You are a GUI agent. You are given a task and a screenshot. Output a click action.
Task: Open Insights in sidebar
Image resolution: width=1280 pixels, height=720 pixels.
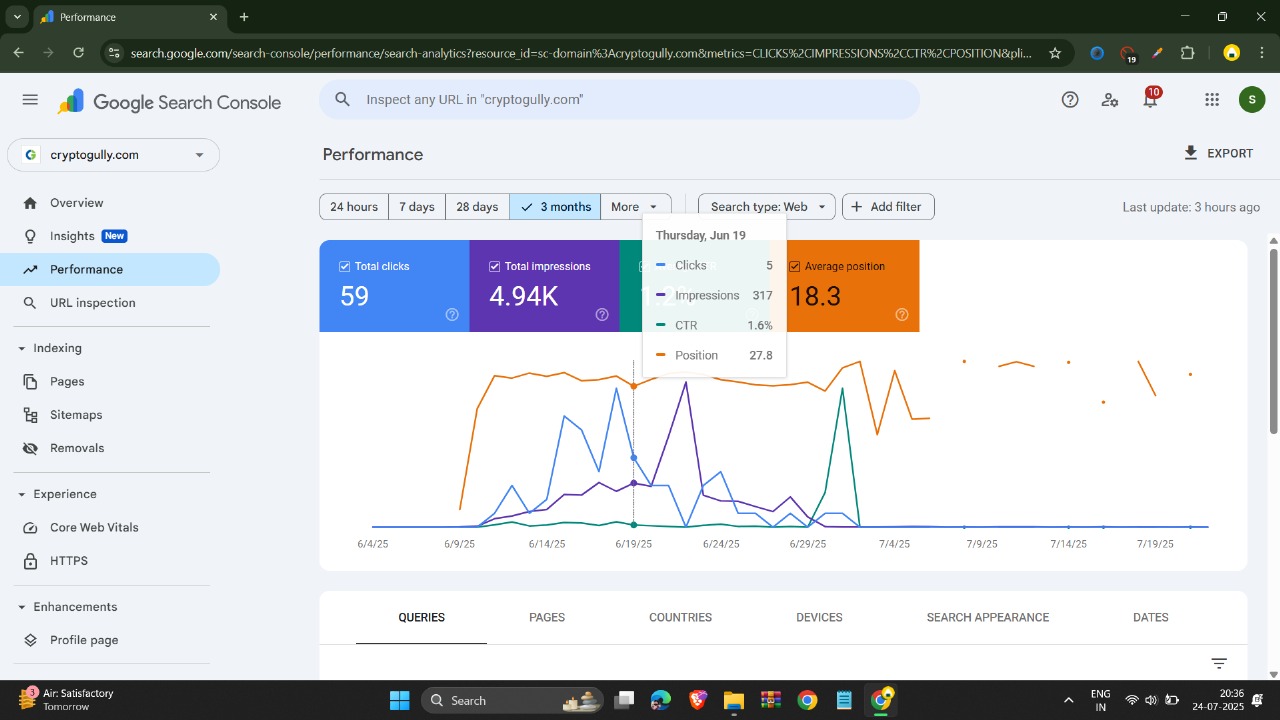coord(110,236)
